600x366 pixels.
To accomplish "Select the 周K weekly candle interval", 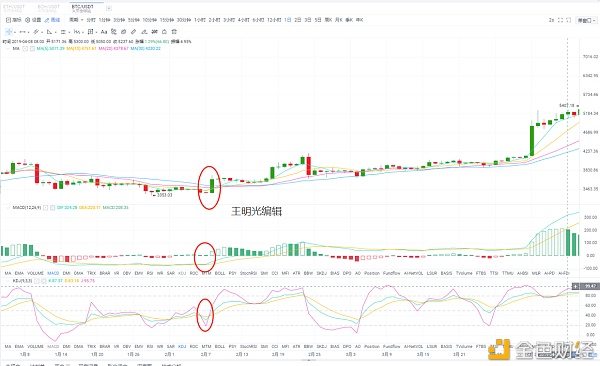I will (x=328, y=20).
